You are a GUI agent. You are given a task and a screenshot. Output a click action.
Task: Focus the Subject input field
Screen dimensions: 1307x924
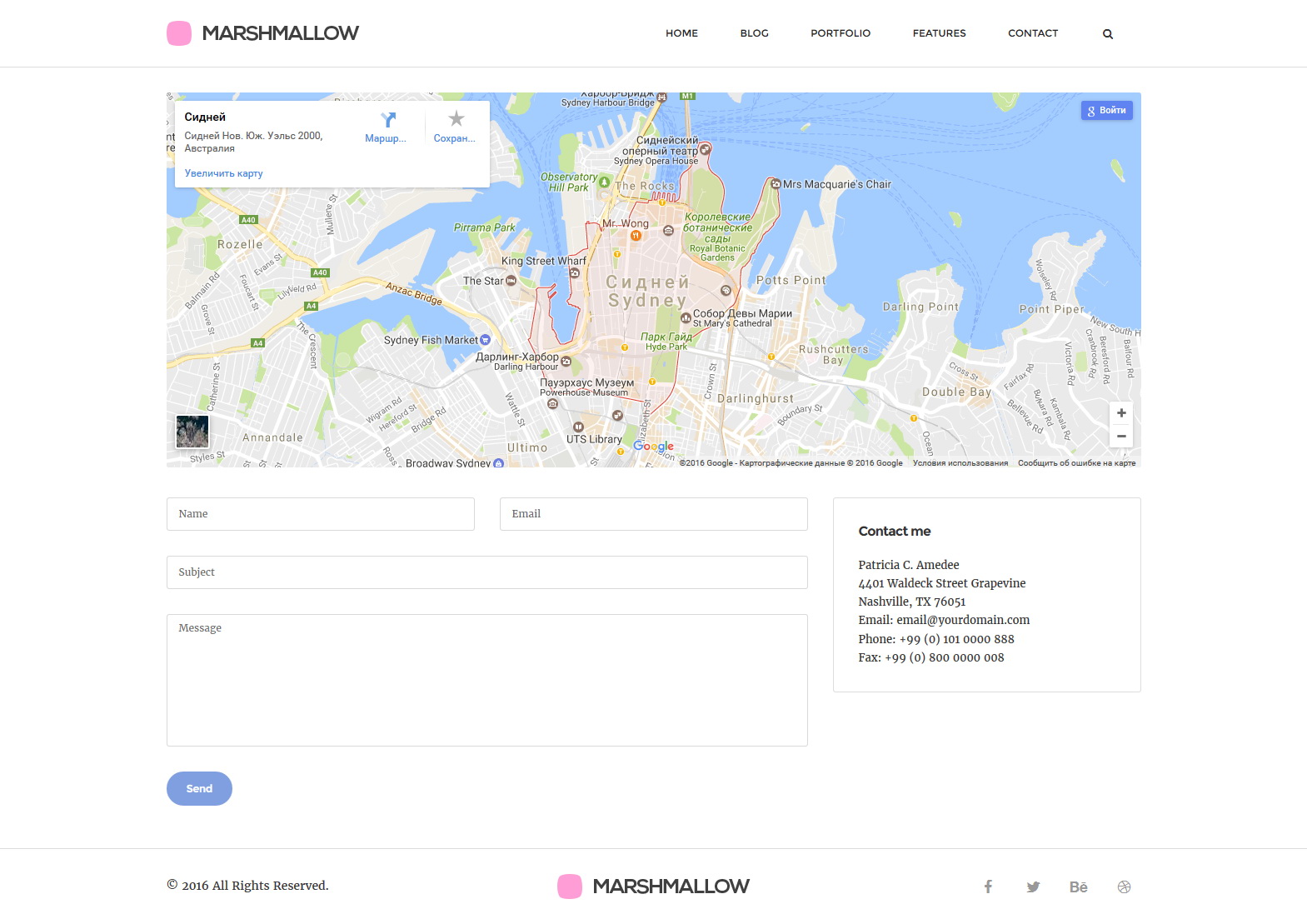click(487, 572)
